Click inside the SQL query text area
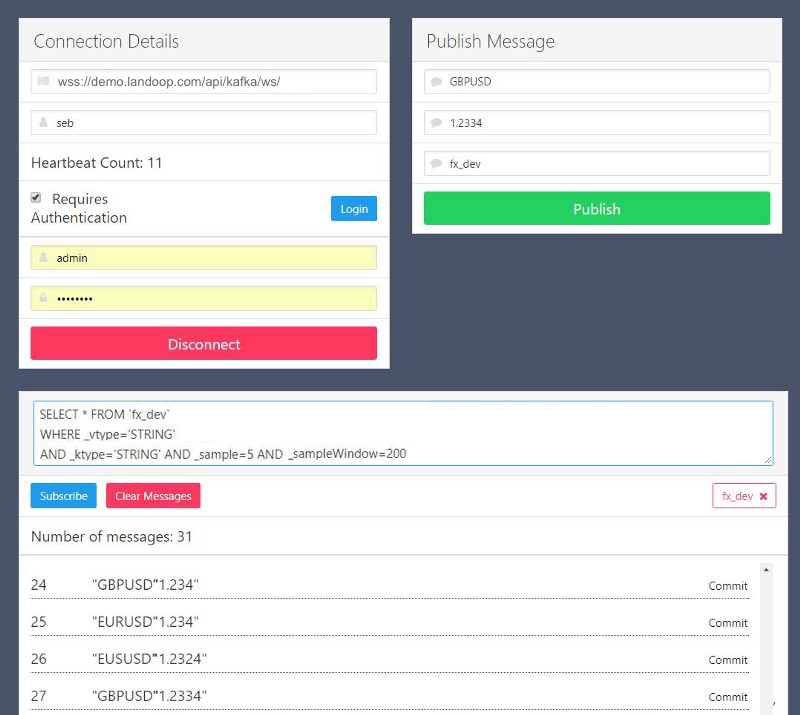The height and width of the screenshot is (715, 800). [x=400, y=432]
